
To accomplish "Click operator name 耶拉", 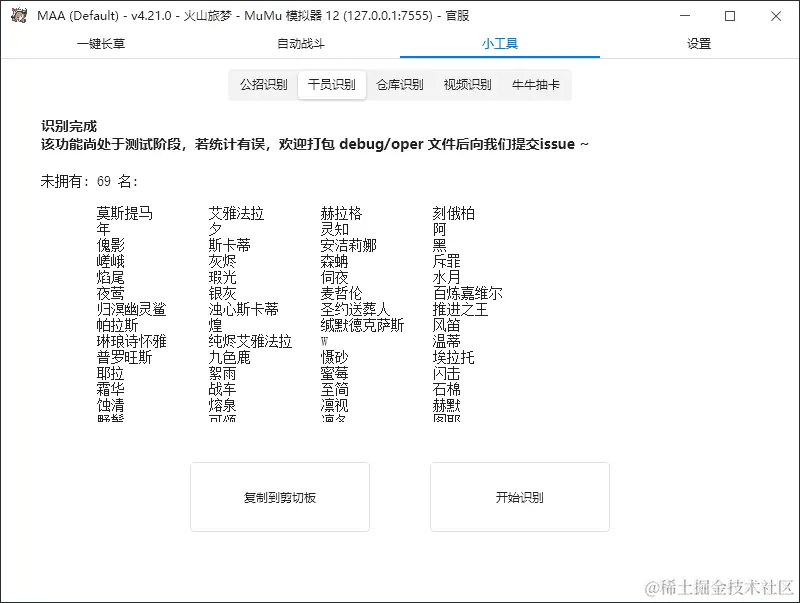I will [x=111, y=373].
